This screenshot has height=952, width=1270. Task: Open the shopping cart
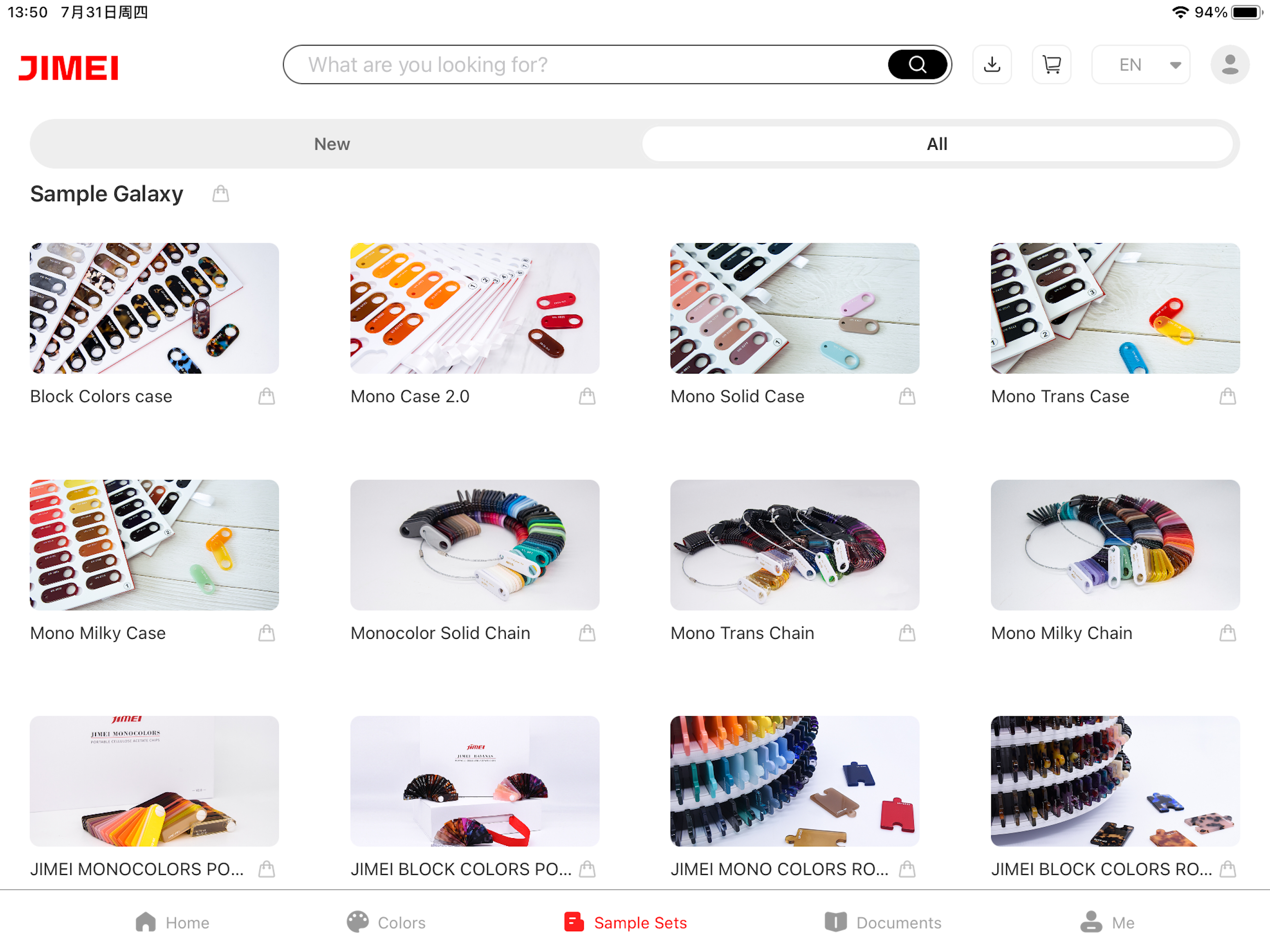(1051, 64)
